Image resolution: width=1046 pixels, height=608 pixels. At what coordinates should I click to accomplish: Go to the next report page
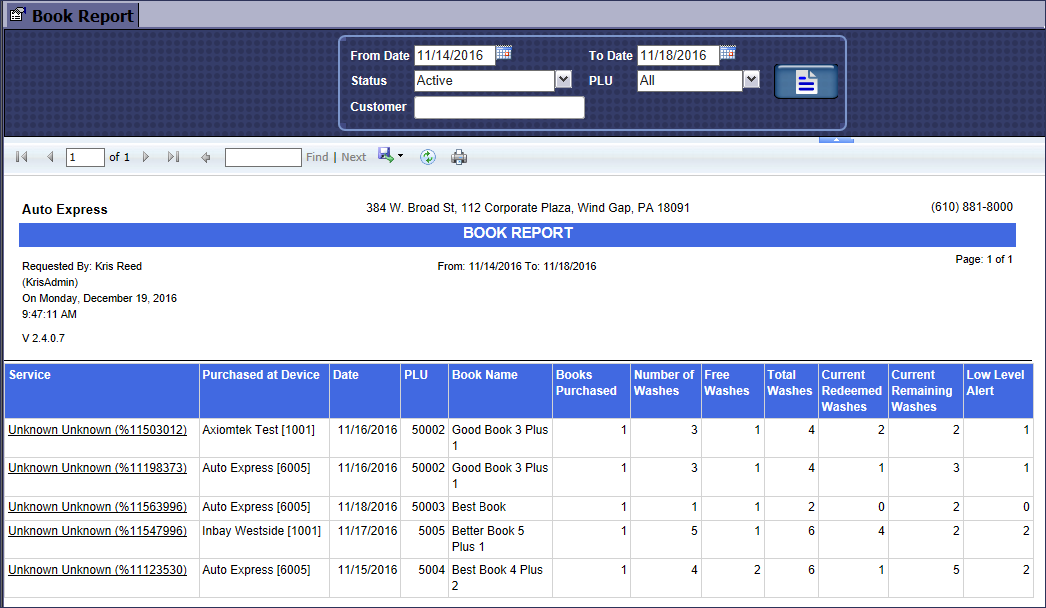click(x=146, y=157)
